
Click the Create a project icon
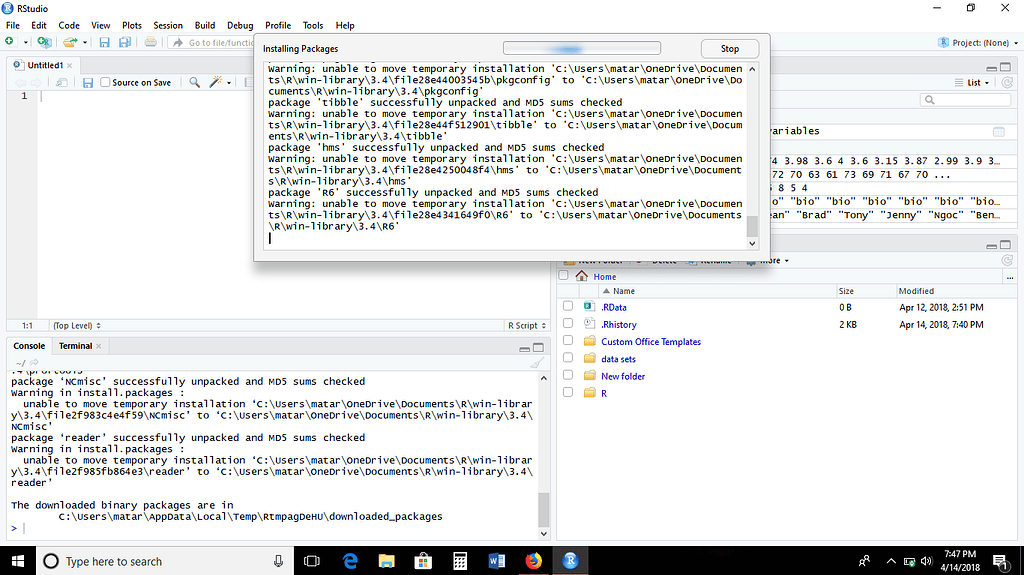(x=44, y=42)
